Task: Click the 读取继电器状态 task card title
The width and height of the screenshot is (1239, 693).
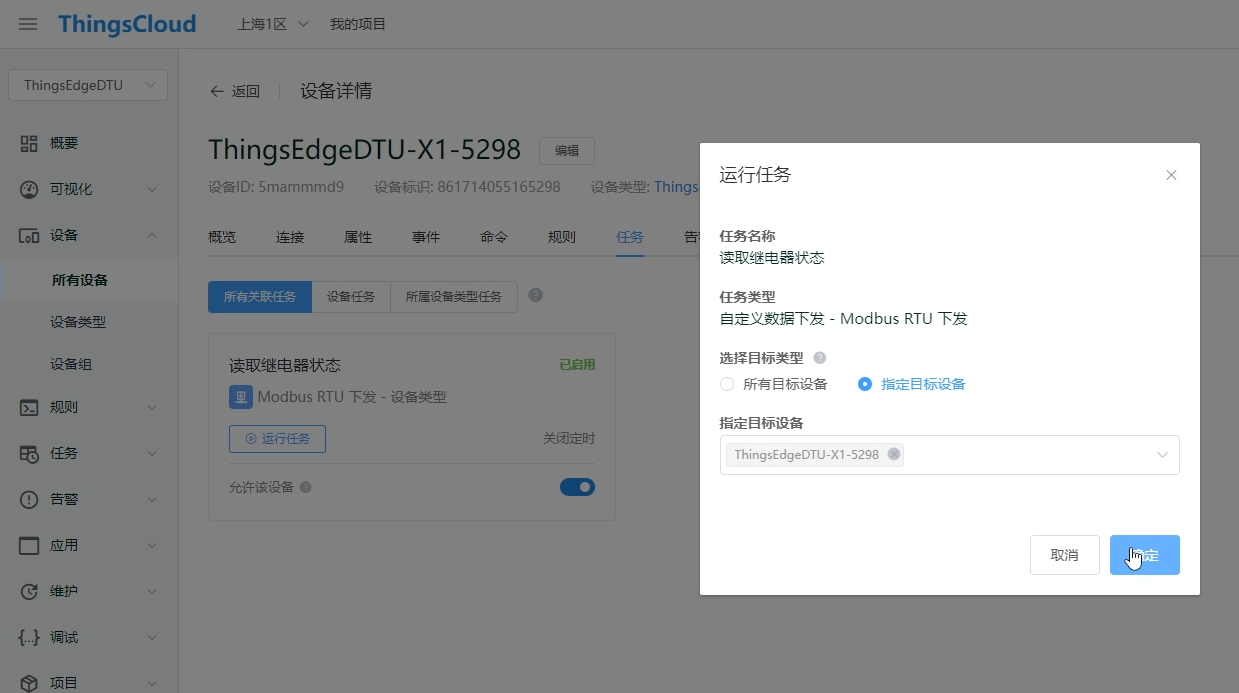Action: pyautogui.click(x=285, y=365)
